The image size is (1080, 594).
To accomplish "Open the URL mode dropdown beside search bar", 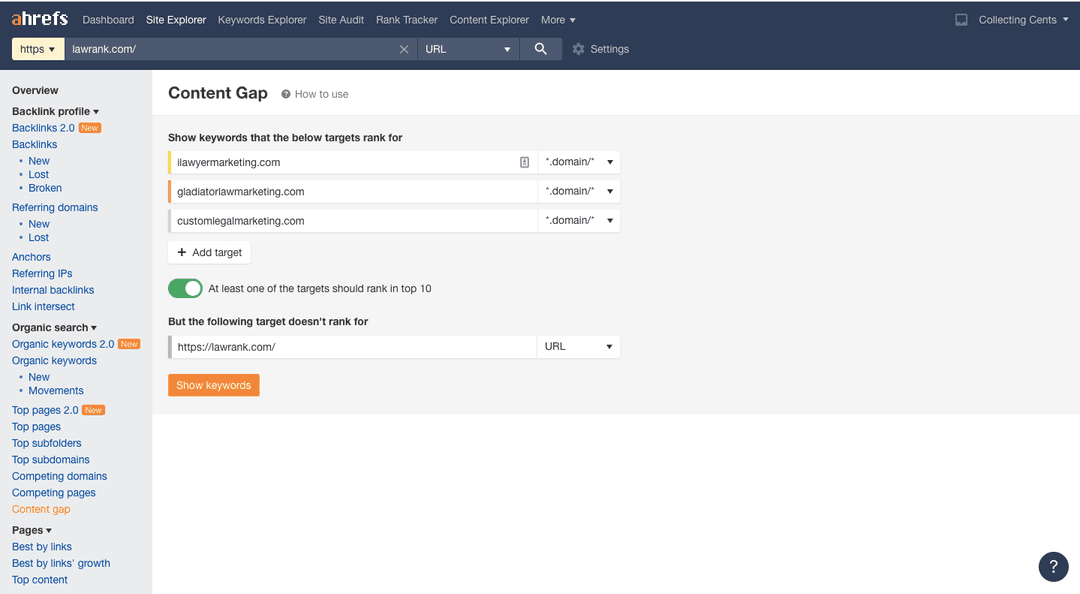I will tap(468, 48).
